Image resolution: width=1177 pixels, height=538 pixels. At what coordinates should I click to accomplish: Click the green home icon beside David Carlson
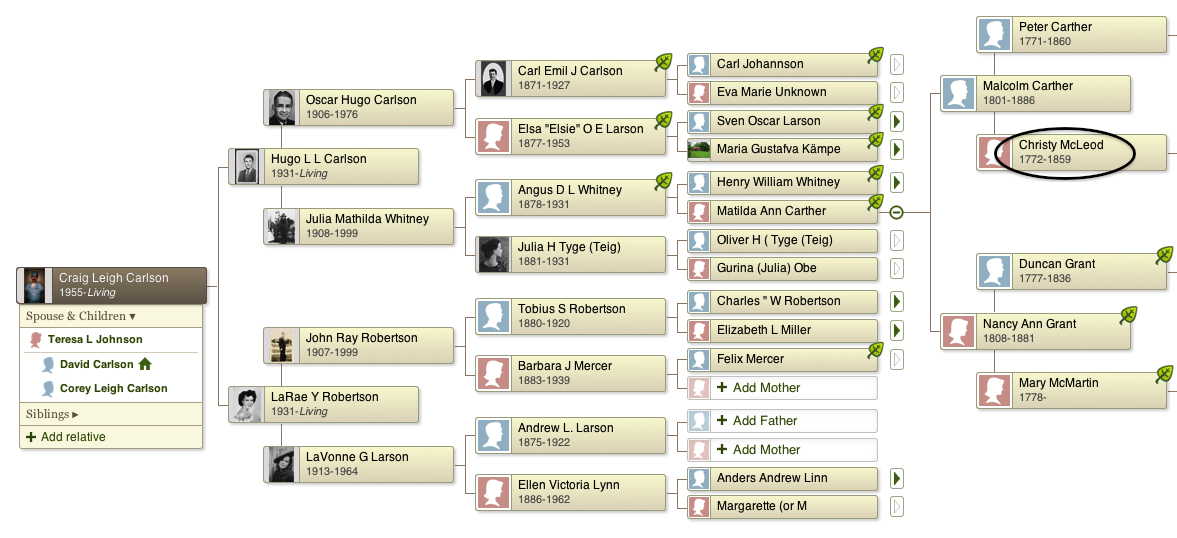[145, 364]
